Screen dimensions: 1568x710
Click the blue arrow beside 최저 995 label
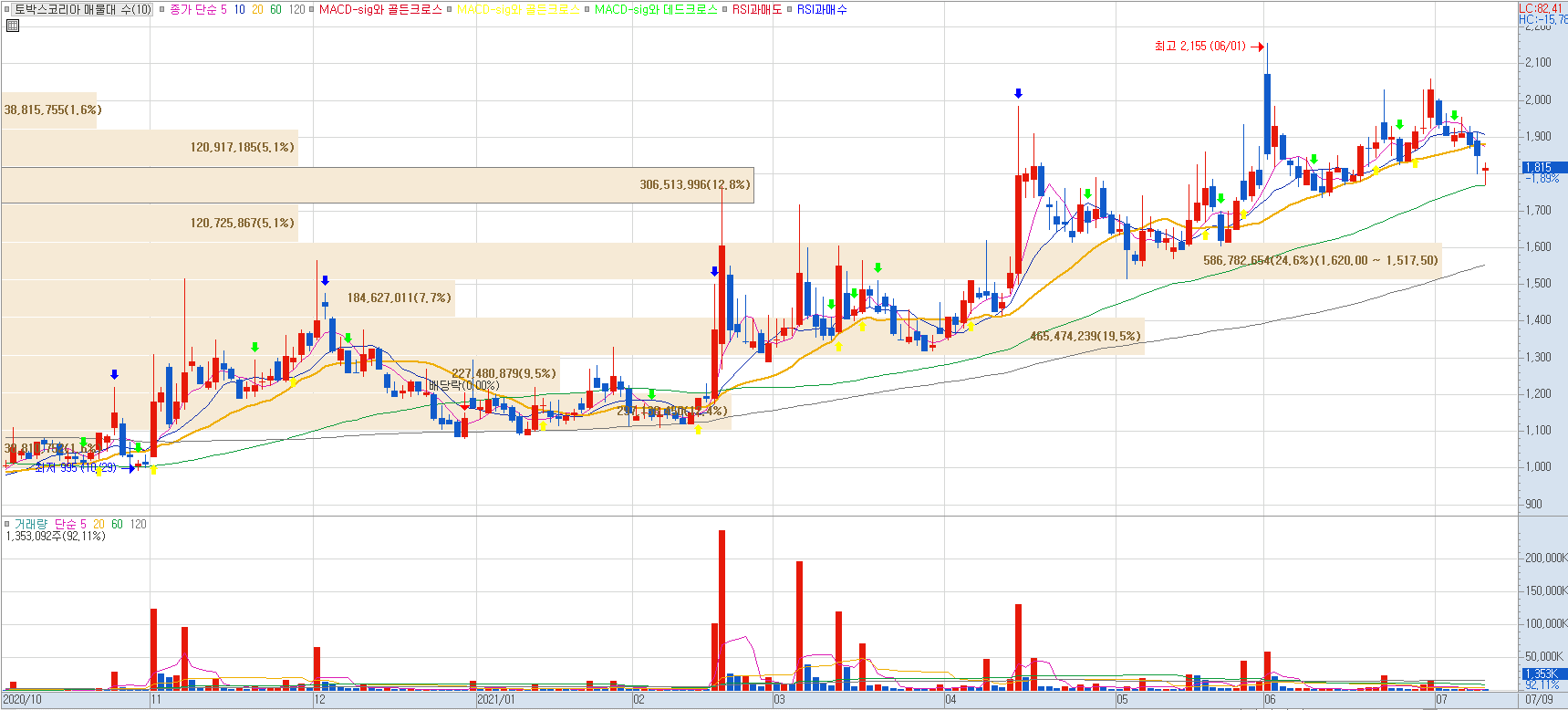click(x=128, y=468)
